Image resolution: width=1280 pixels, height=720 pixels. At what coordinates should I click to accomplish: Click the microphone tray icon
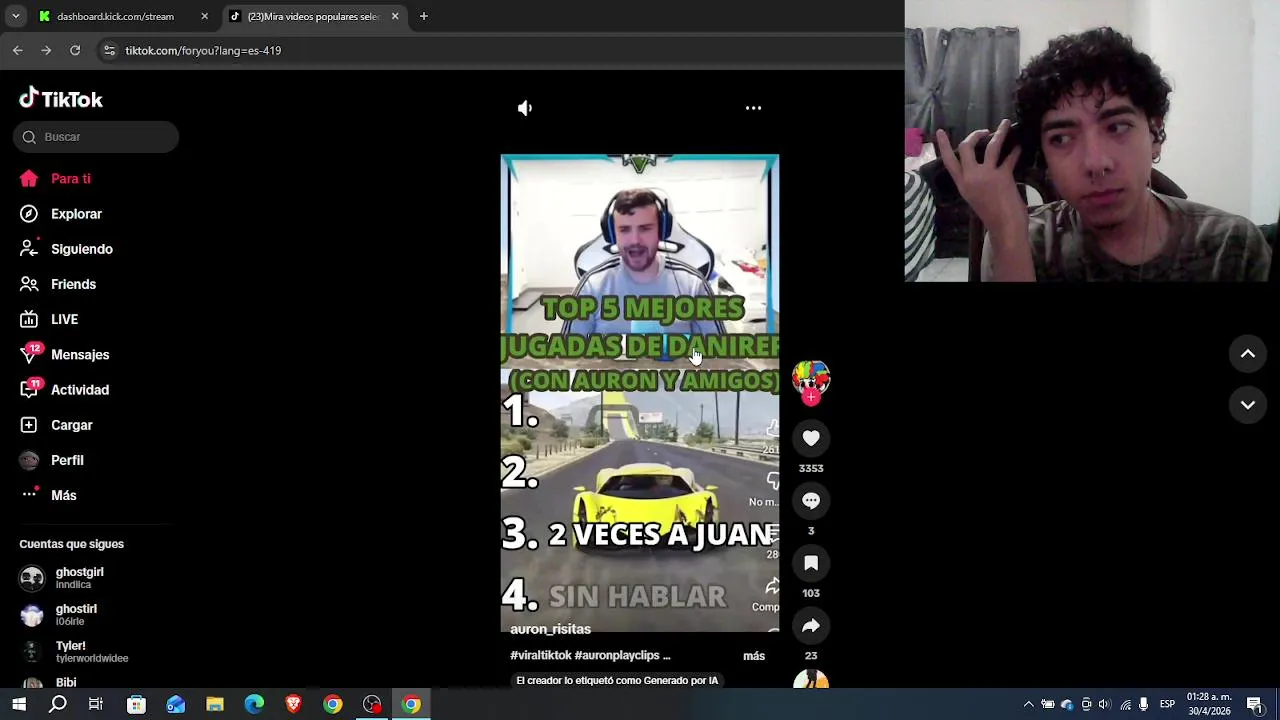point(1144,704)
